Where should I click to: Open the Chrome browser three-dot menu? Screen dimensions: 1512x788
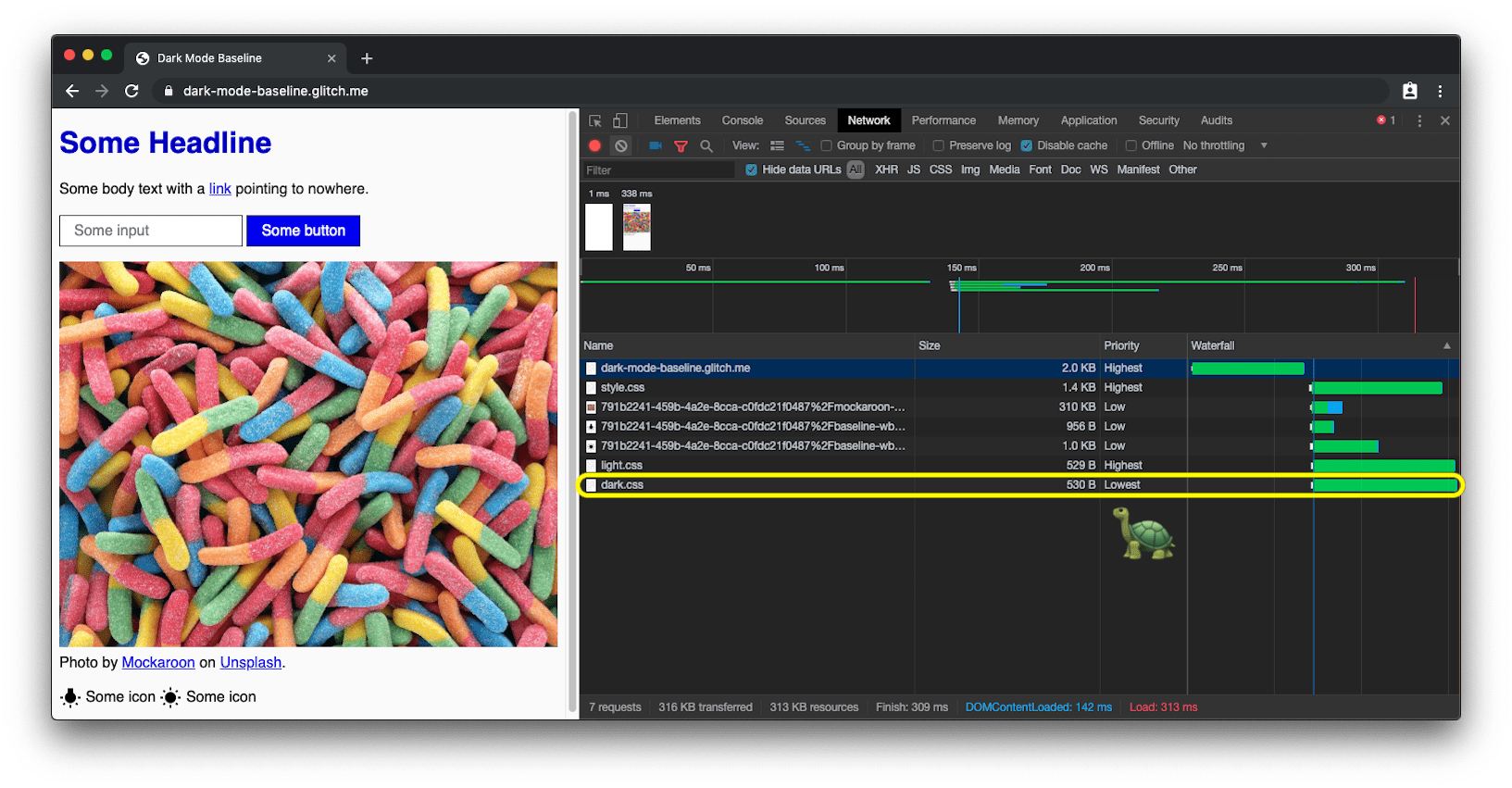coord(1440,91)
